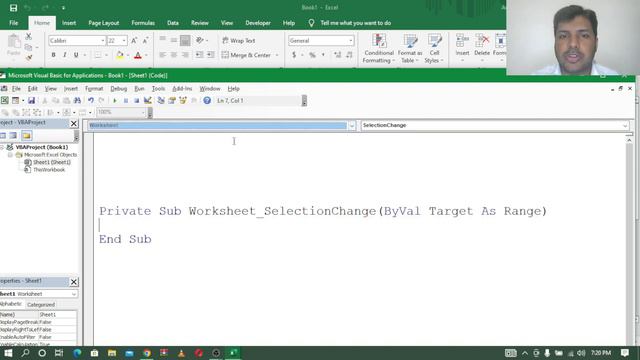
Task: Open File Explorer from the taskbar
Action: tap(111, 353)
